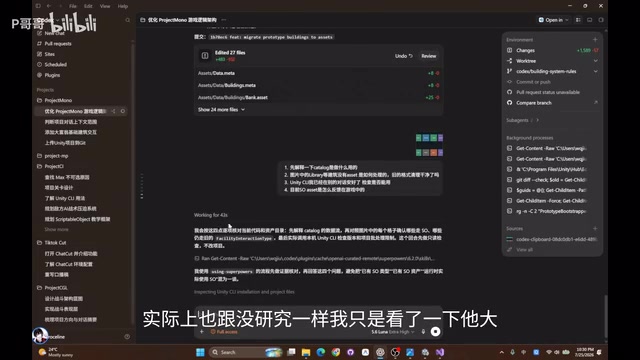Screen dimensions: 640x360
Task: Click the edited files diff icon
Action: click(x=205, y=56)
